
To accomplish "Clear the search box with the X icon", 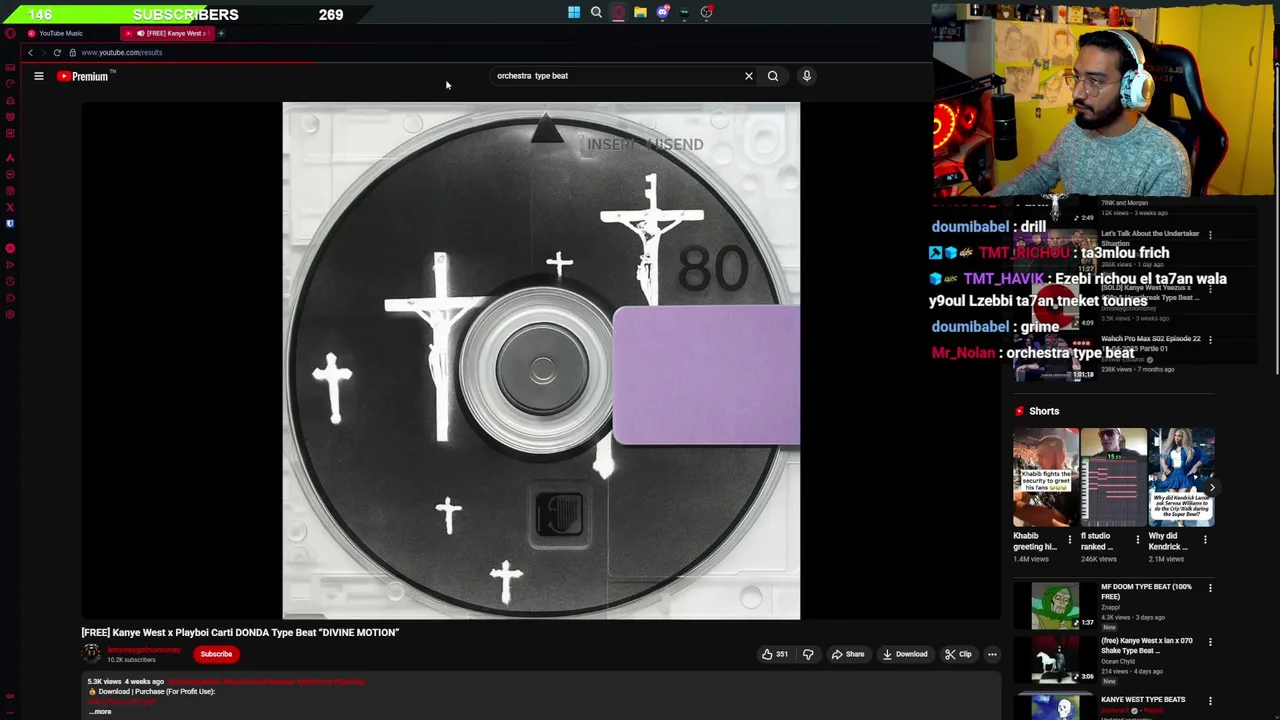I will (x=748, y=76).
